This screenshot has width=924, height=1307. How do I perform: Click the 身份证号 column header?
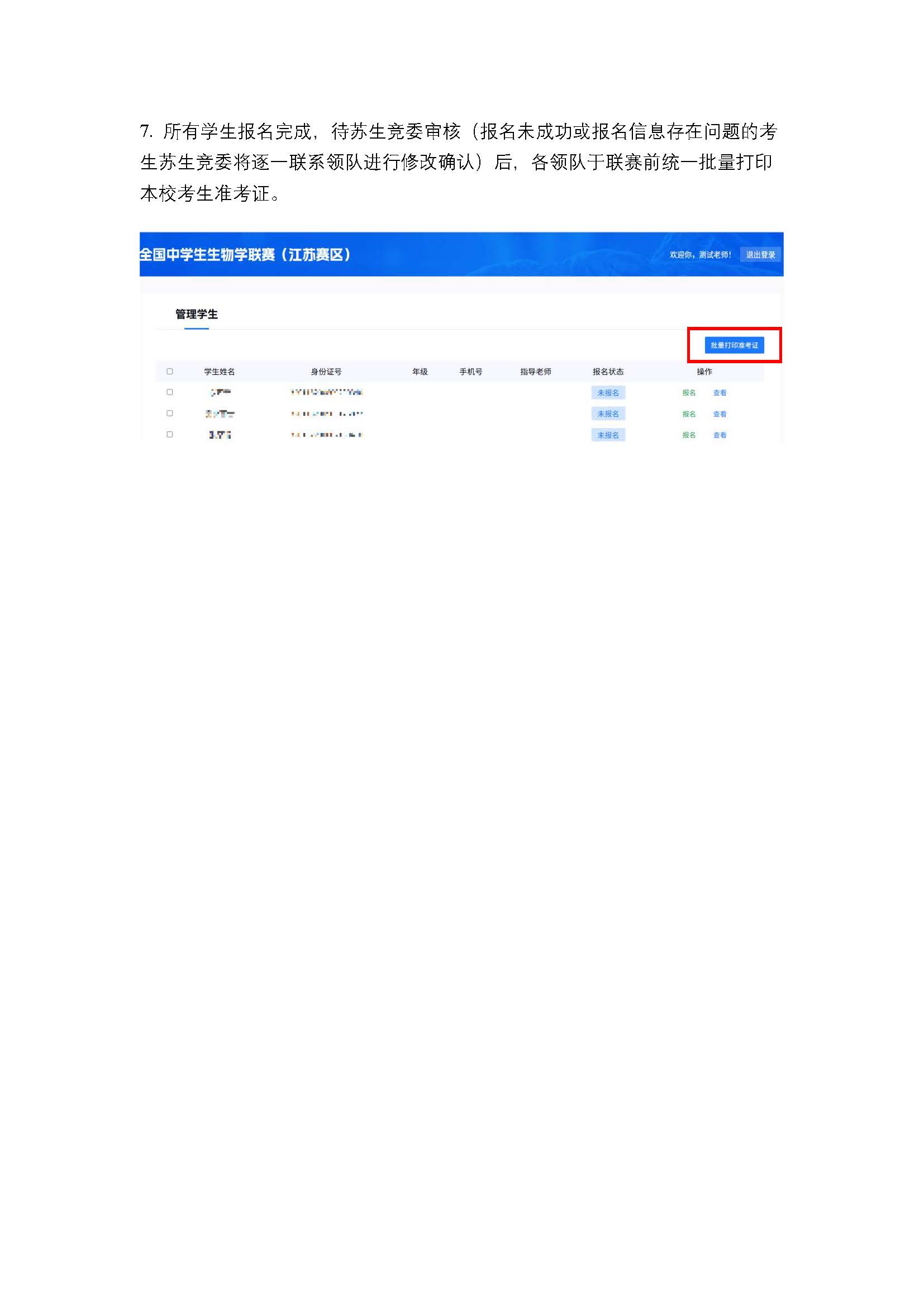coord(326,372)
